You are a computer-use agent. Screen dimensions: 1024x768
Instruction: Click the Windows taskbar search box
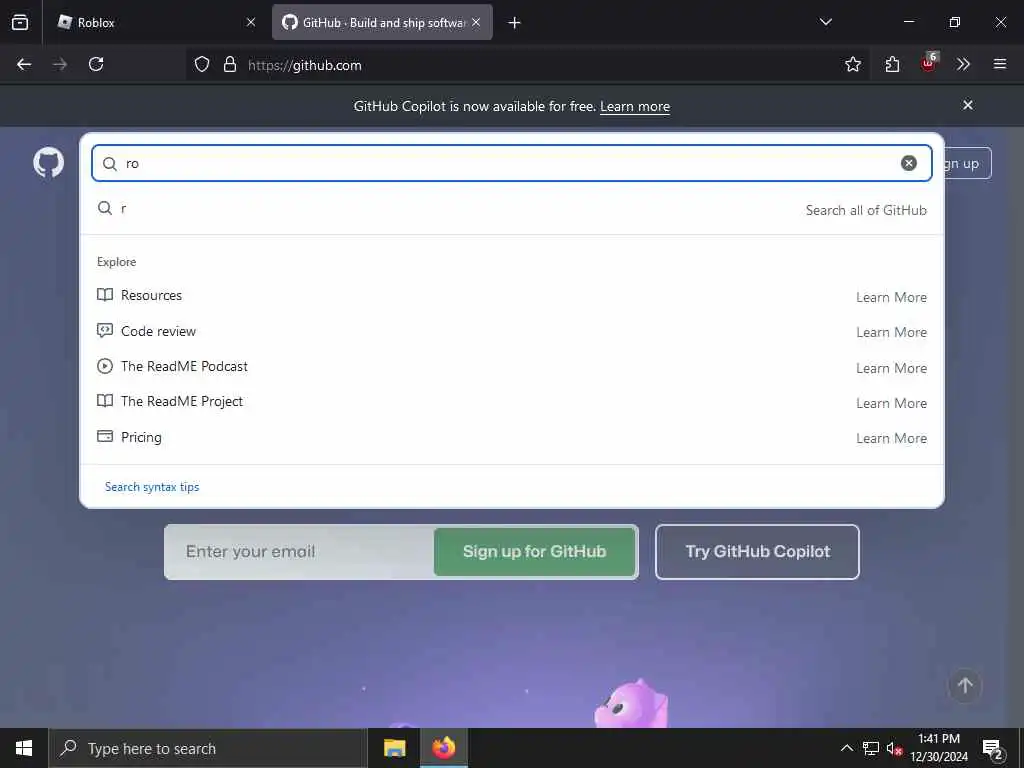tap(208, 748)
